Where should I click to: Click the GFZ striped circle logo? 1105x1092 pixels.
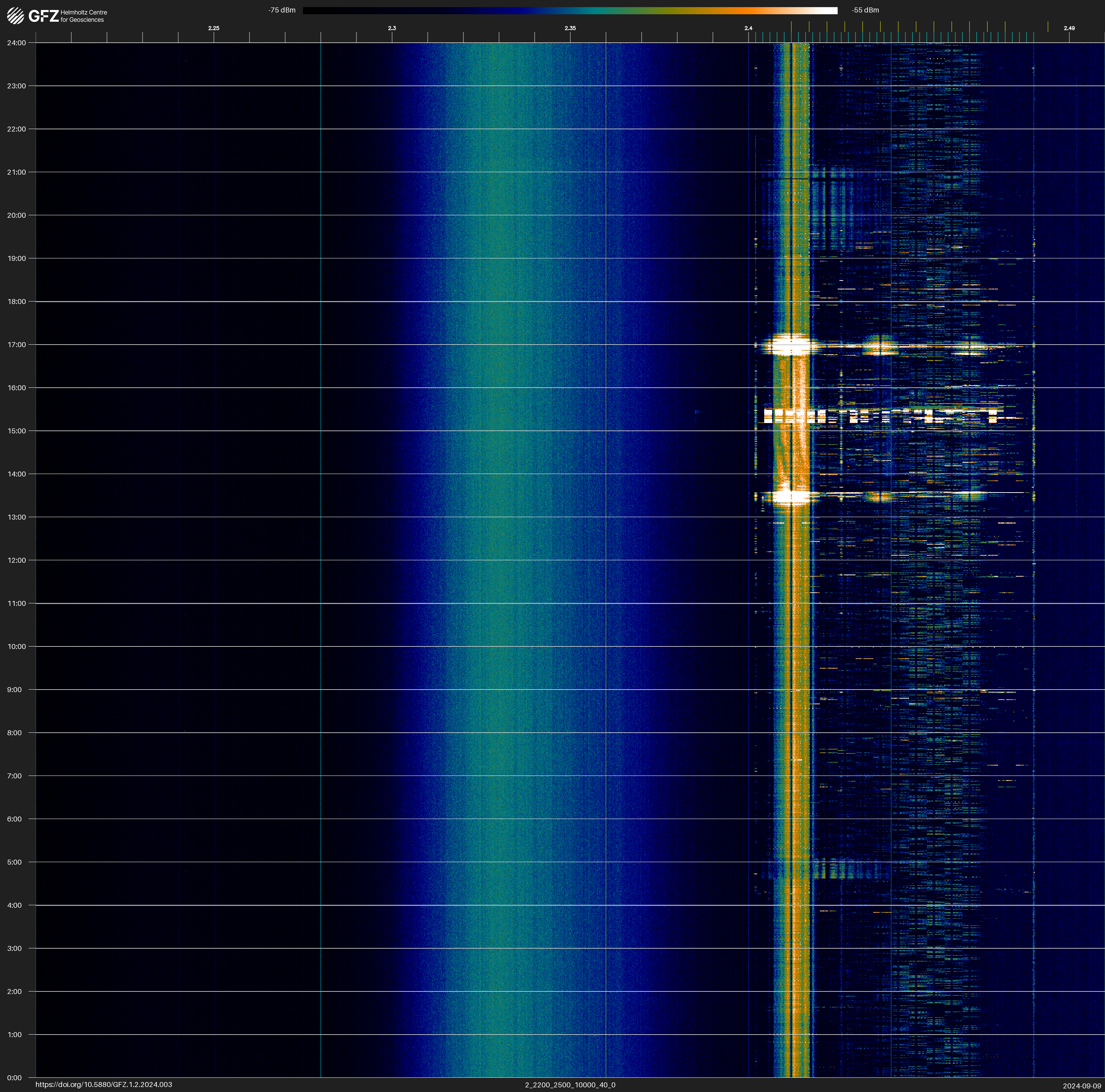[15, 15]
